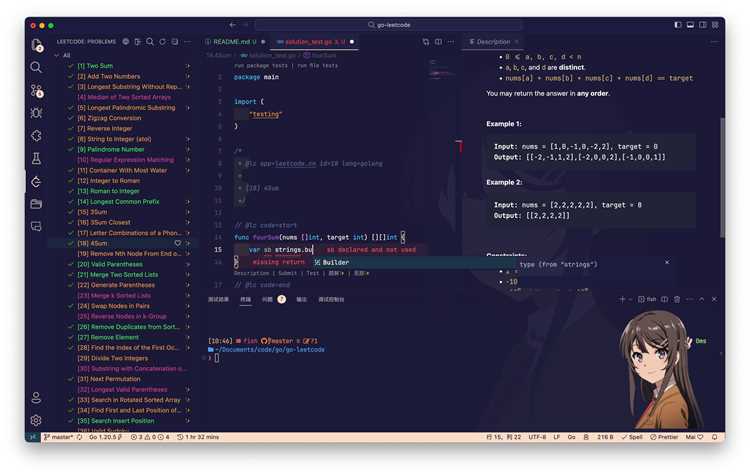
Task: Click the Go 1.20.5 version in status bar
Action: 106,437
